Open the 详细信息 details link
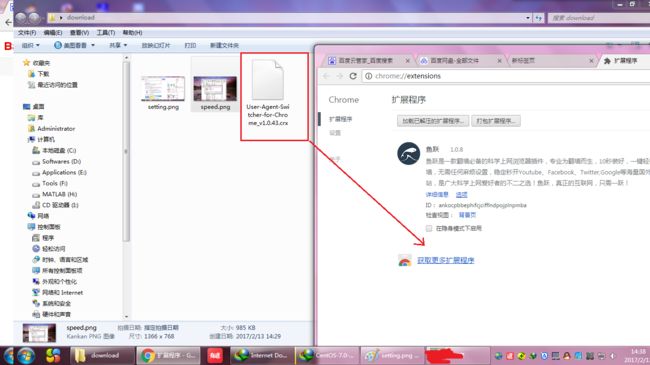 pos(437,194)
